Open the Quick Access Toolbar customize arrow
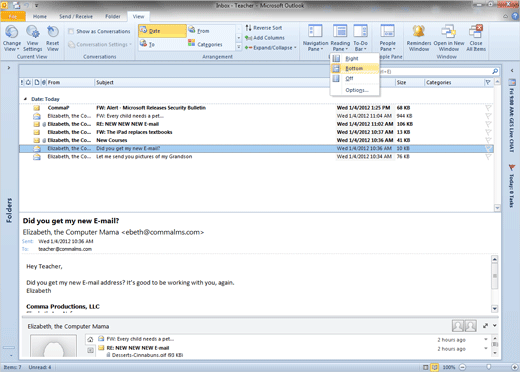Image resolution: width=520 pixels, height=372 pixels. coord(36,5)
